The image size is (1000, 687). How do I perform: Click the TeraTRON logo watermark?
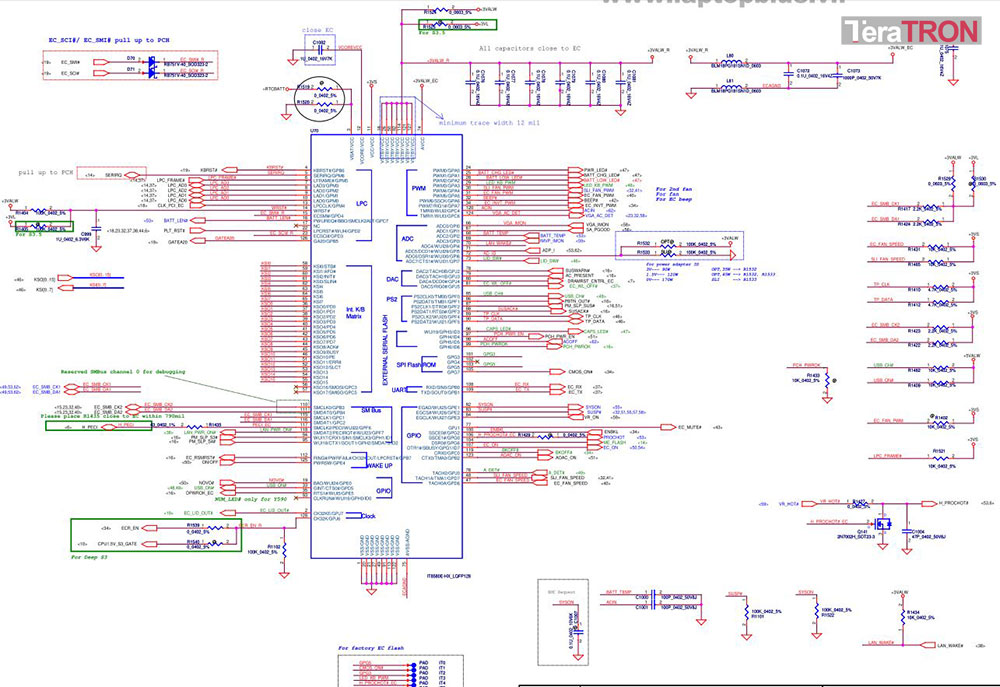[x=911, y=31]
